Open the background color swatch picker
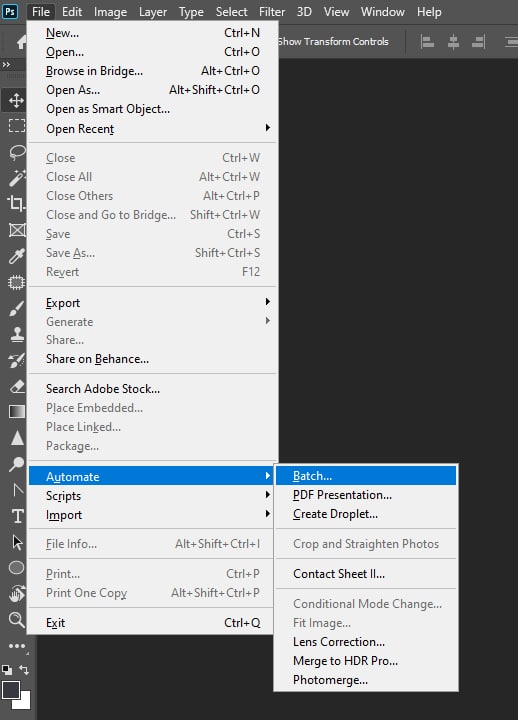The height and width of the screenshot is (720, 518). 26,704
